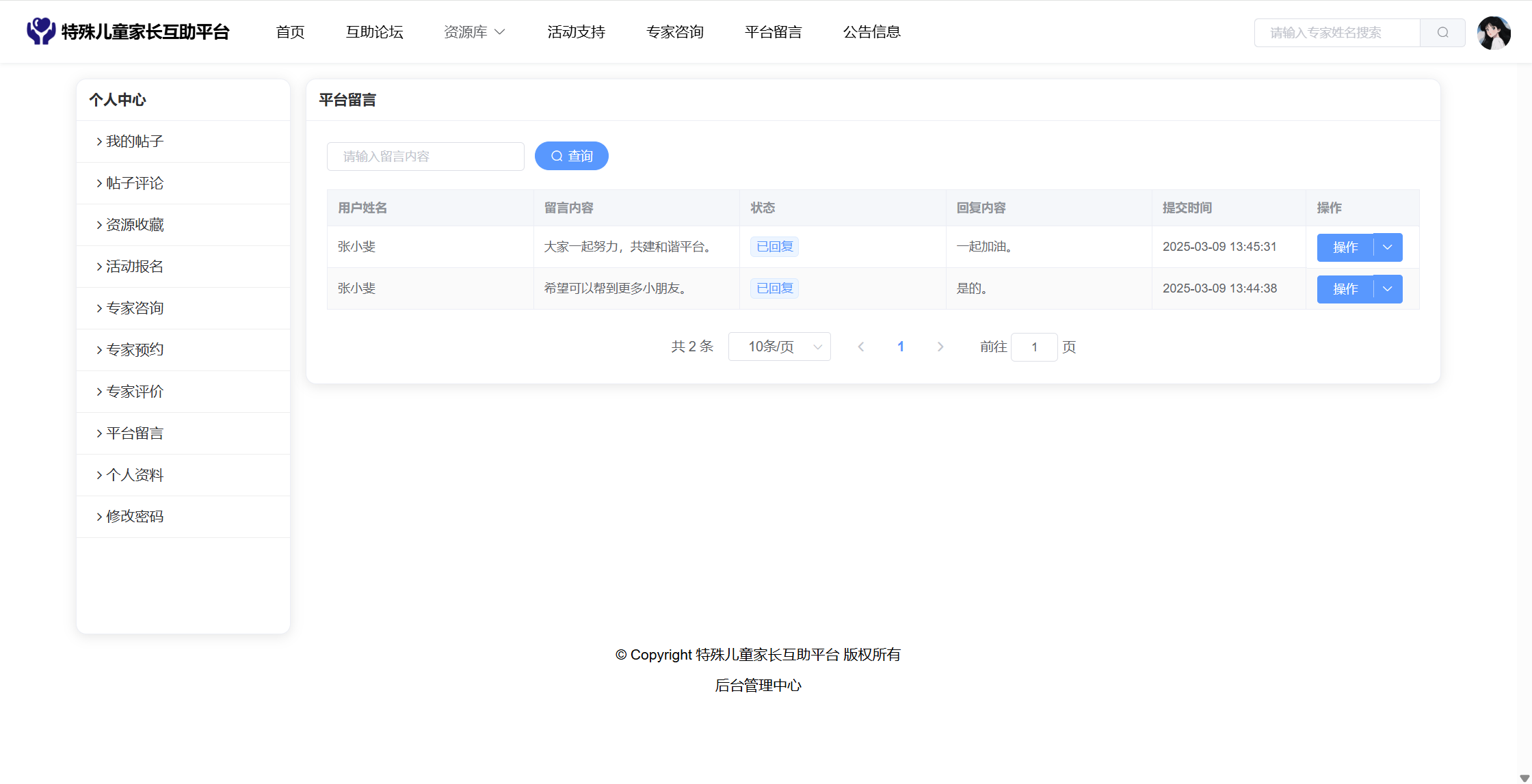1532x784 pixels.
Task: Click the 查询 search button
Action: click(571, 156)
